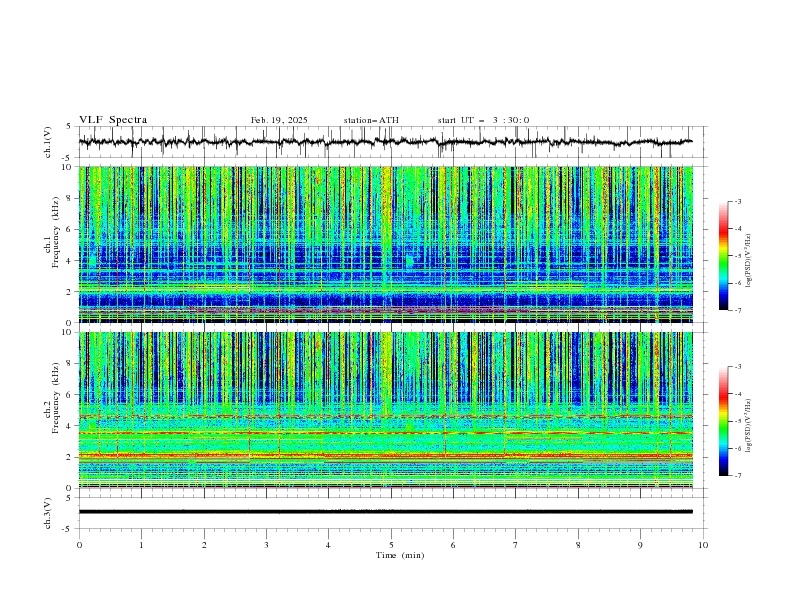792x612 pixels.
Task: Click the "-5" tick on lower color bar
Action: point(737,421)
